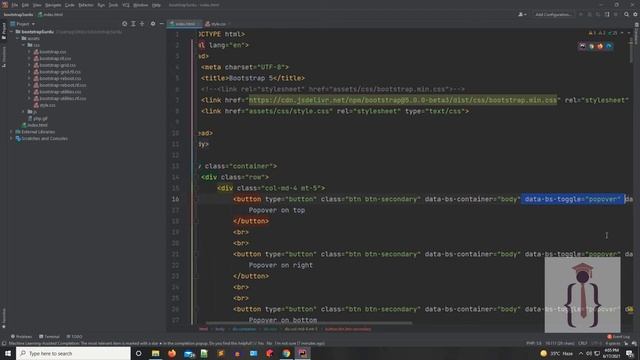Open the Favorites tool window stripe
The image size is (640, 360).
click(4, 318)
